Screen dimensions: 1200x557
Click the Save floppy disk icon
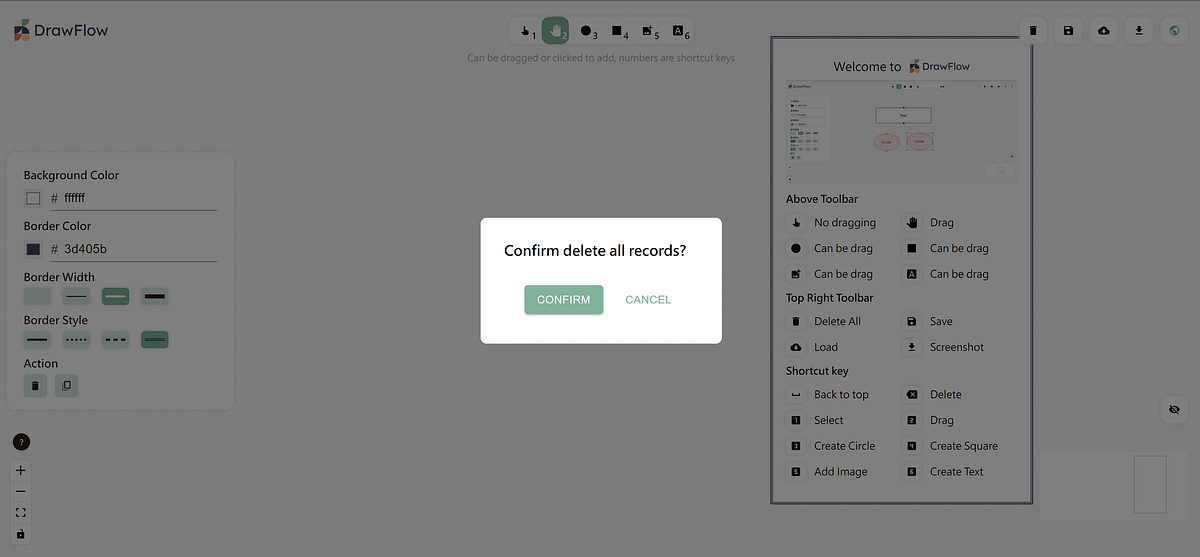coord(1068,31)
